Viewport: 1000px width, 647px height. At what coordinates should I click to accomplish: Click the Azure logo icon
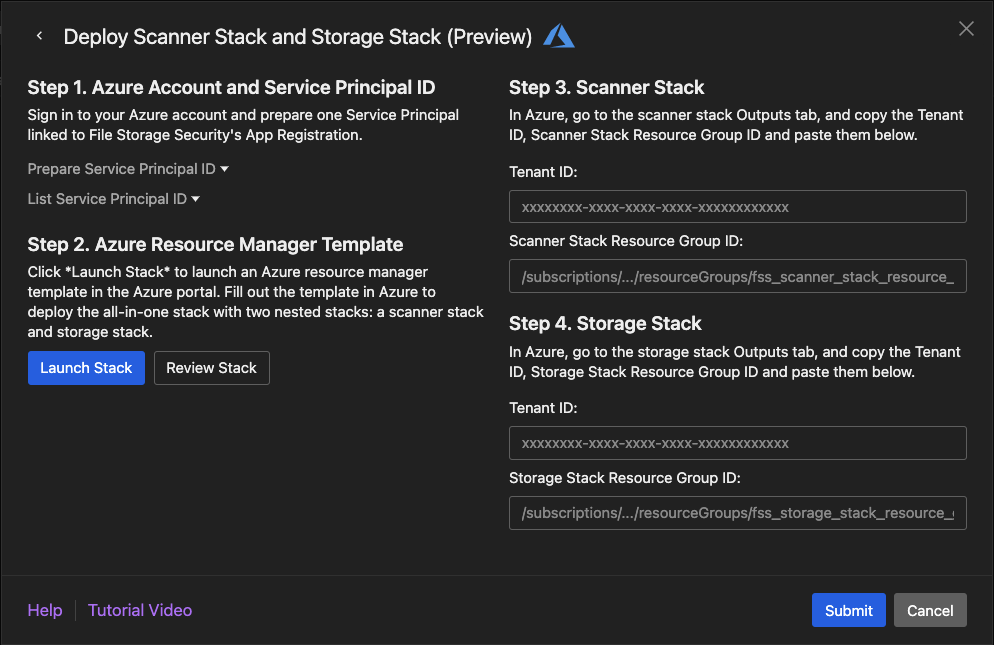point(559,36)
